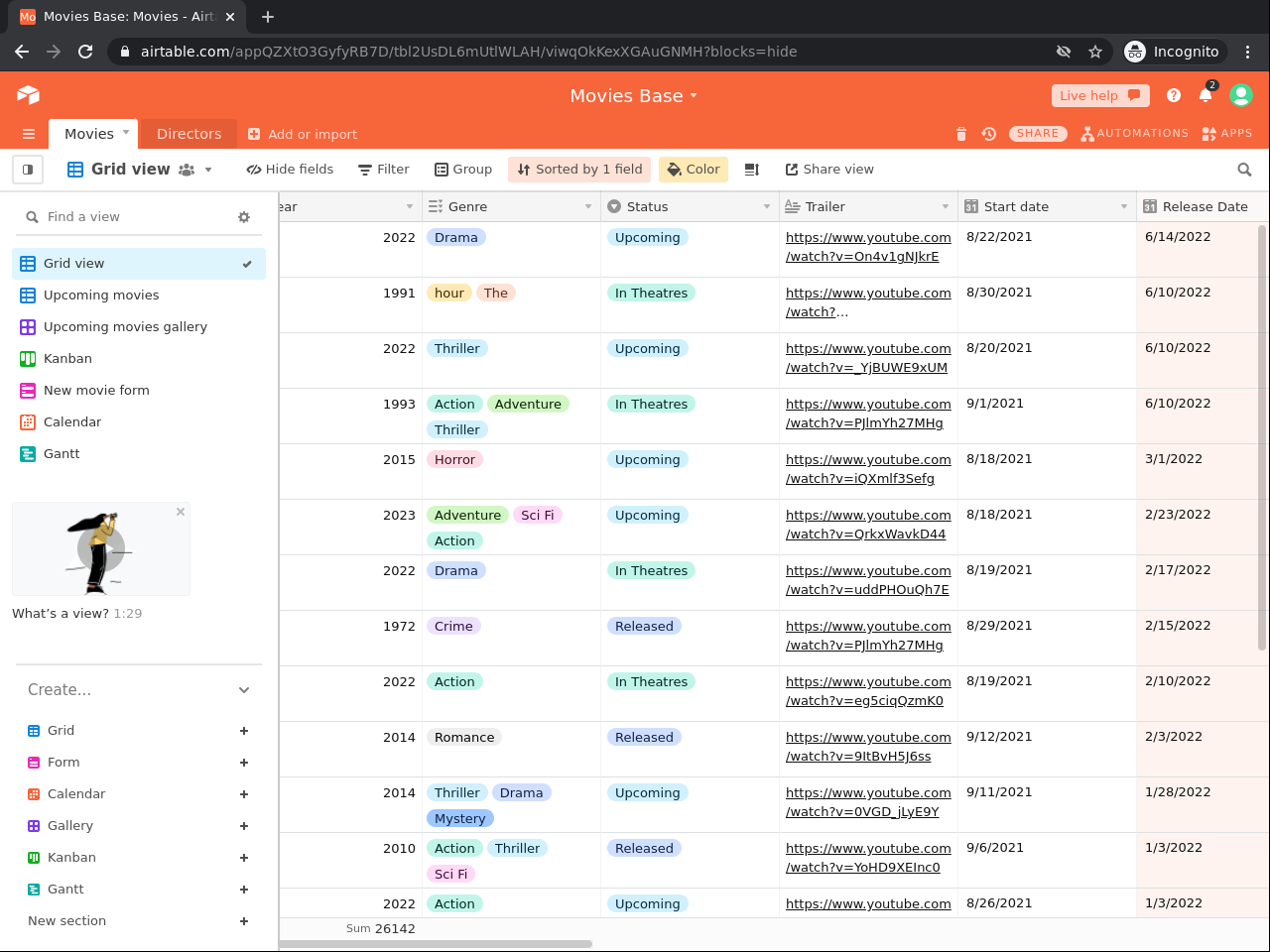This screenshot has width=1270, height=952.
Task: Open the APPS panel
Action: (x=1226, y=134)
